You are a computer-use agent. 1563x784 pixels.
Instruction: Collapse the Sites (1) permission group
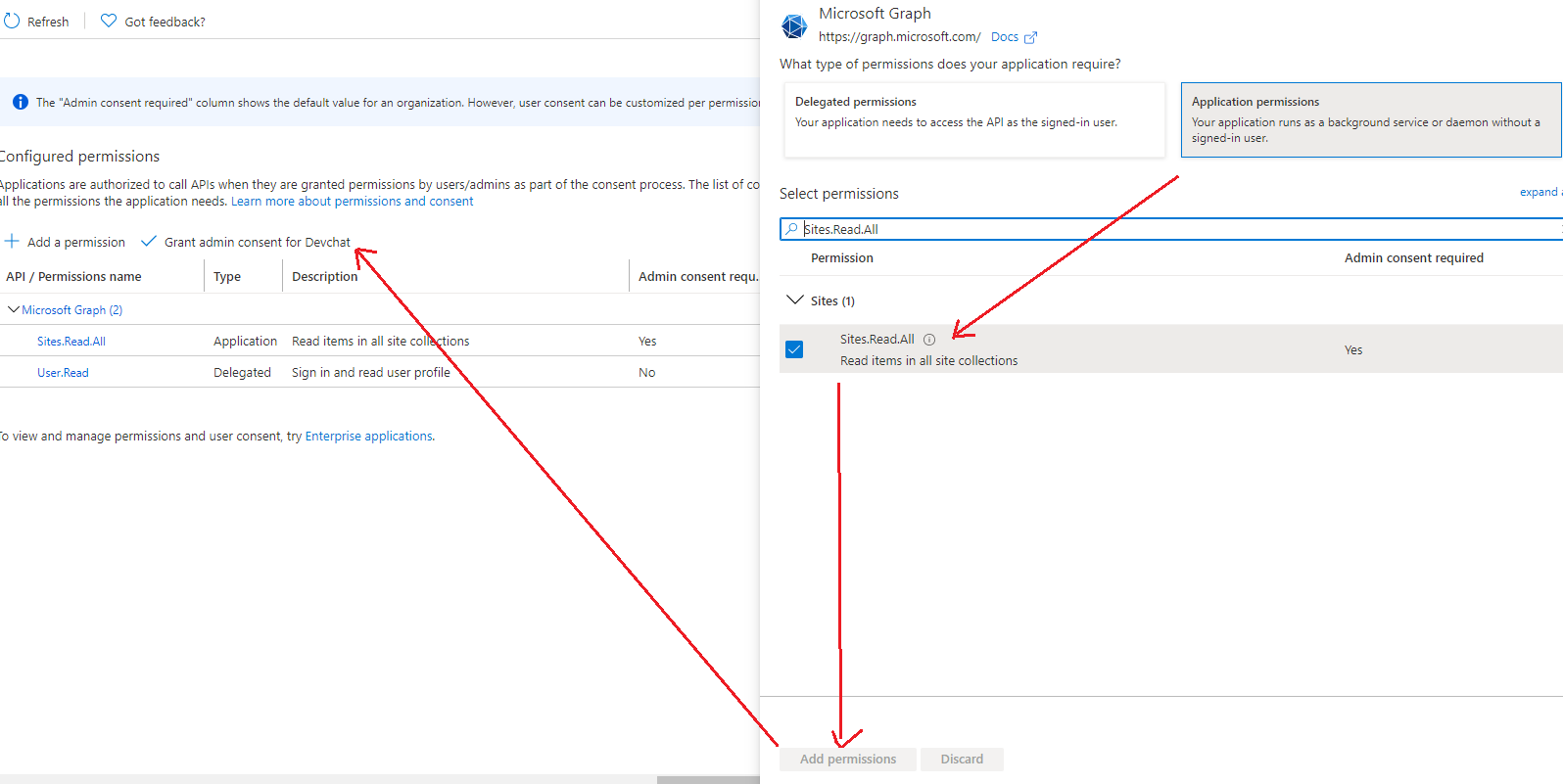pyautogui.click(x=795, y=300)
